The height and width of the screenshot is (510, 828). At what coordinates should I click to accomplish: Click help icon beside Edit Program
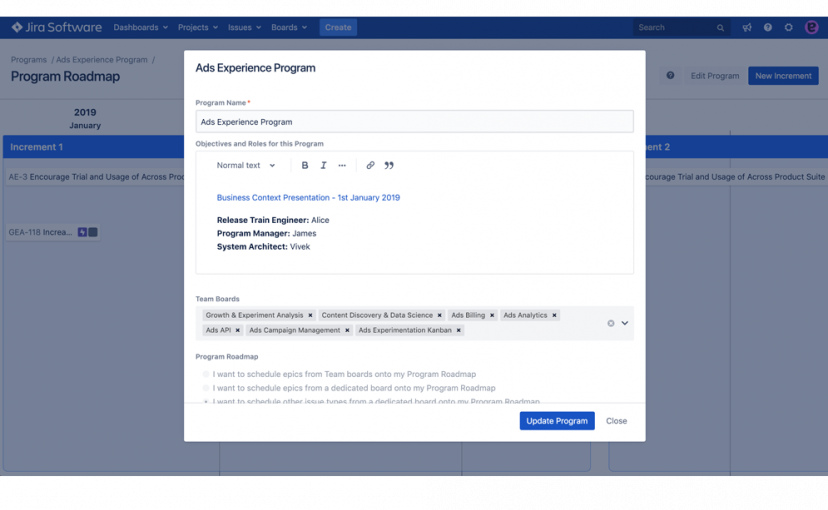670,75
